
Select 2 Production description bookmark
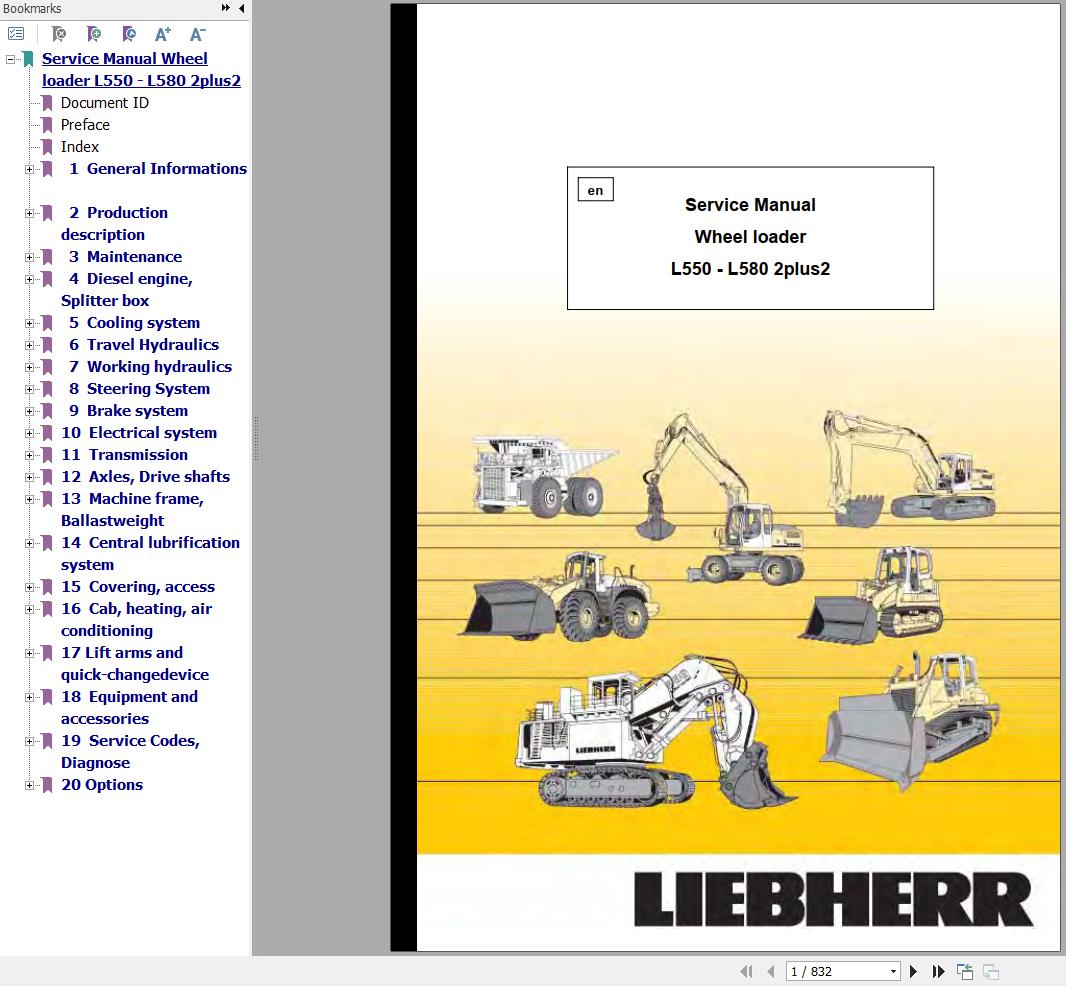pyautogui.click(x=114, y=223)
